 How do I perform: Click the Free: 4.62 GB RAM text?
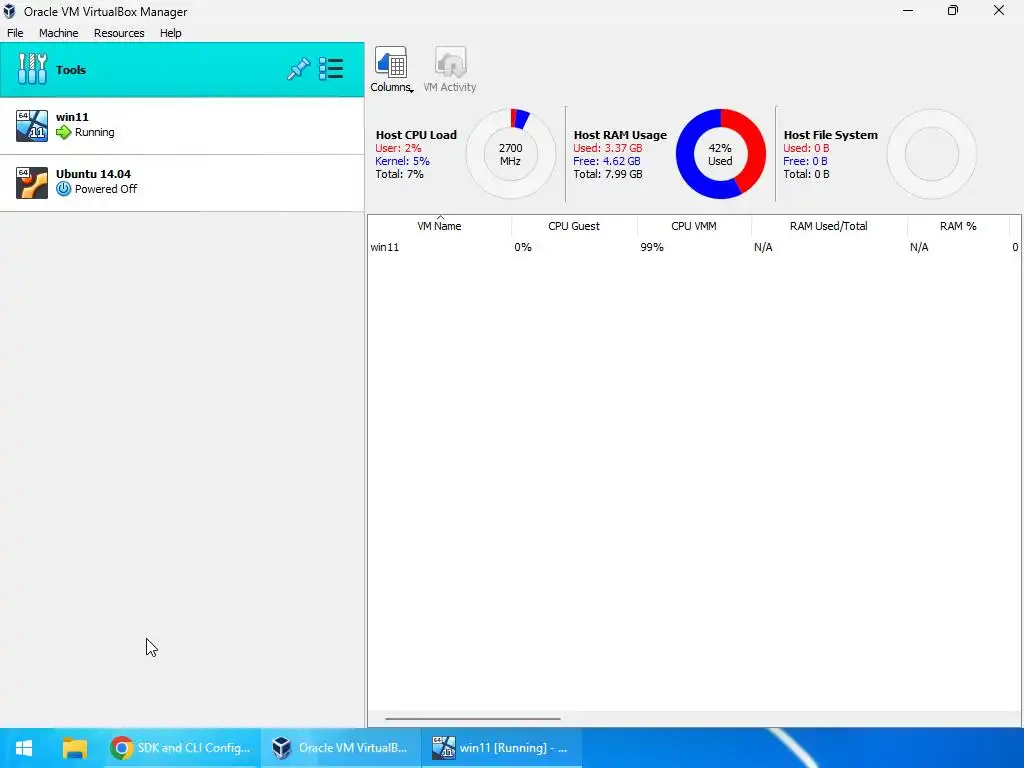pos(607,161)
